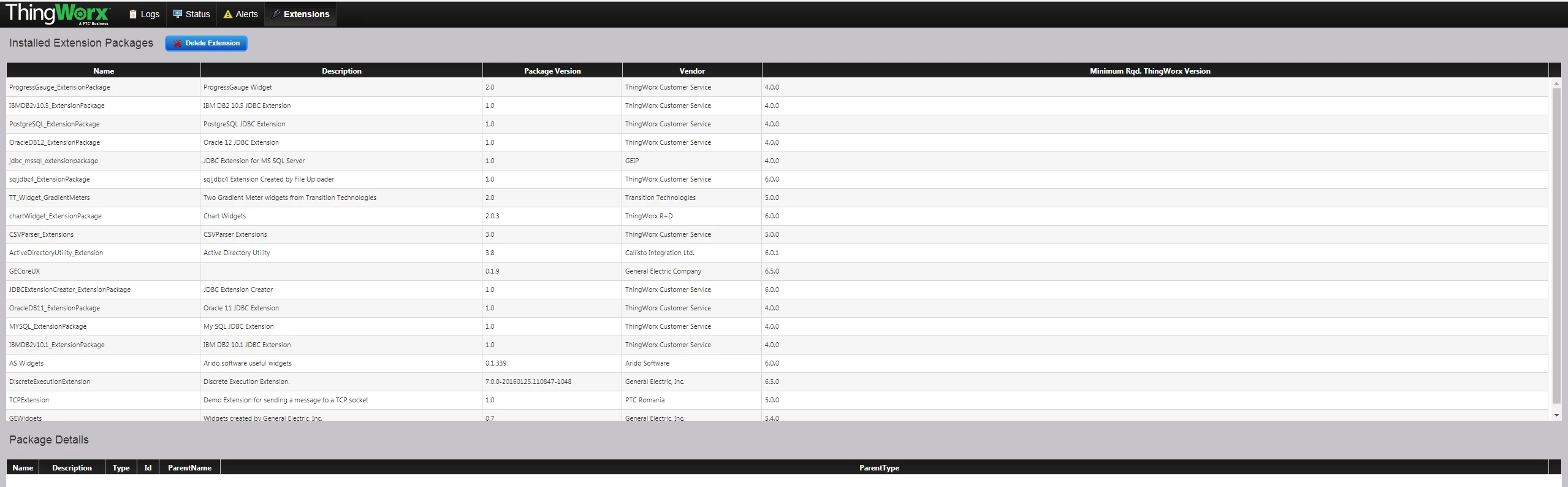Select the OracleDB11_ExtensionPackage row

pos(777,308)
